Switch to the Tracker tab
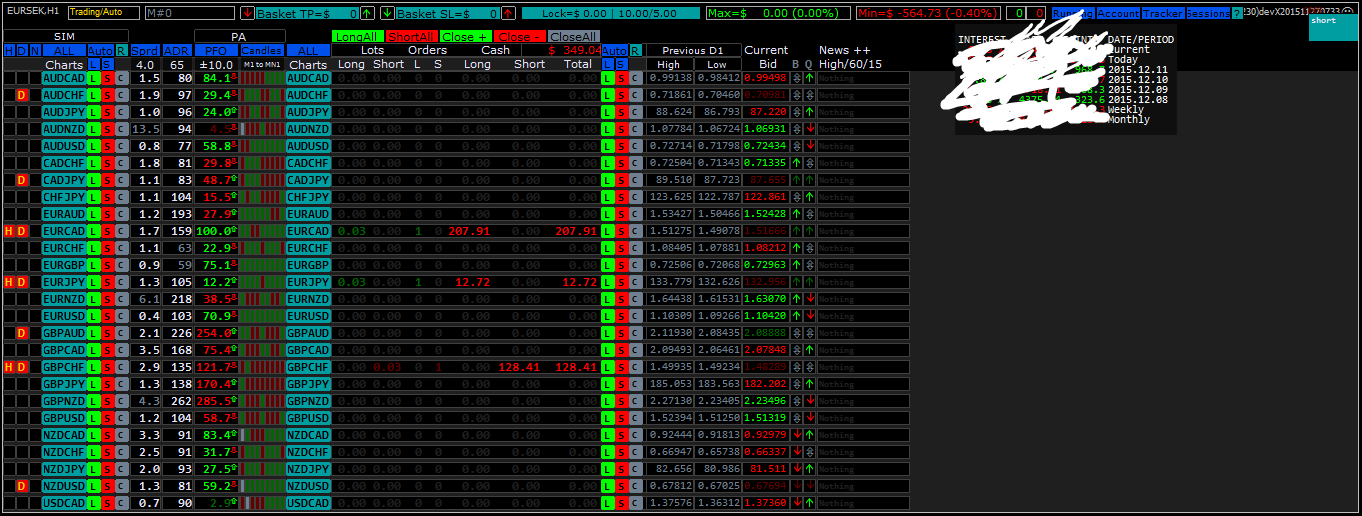The width and height of the screenshot is (1362, 516). pyautogui.click(x=1162, y=13)
